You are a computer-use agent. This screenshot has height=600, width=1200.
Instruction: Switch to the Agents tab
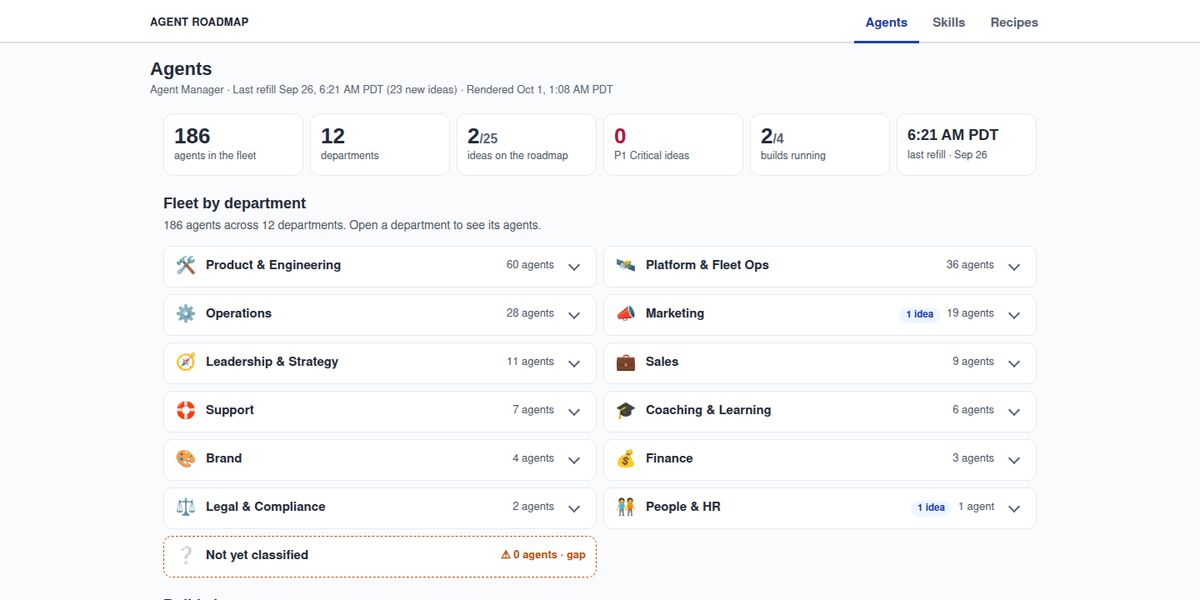pyautogui.click(x=886, y=22)
